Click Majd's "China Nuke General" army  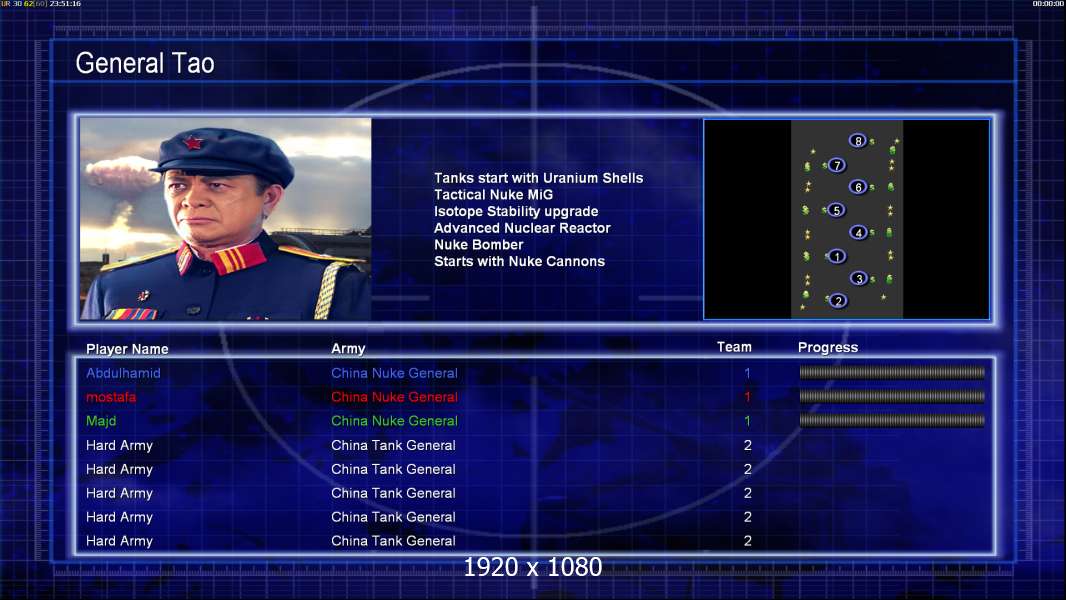(394, 421)
